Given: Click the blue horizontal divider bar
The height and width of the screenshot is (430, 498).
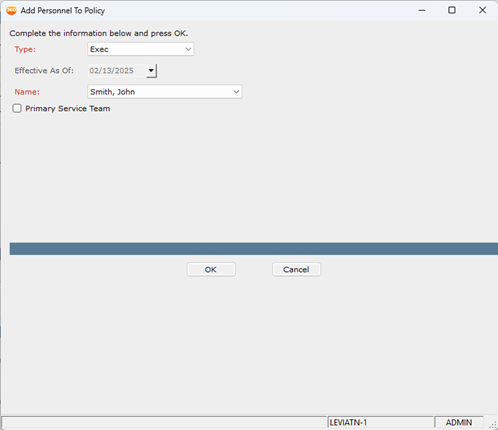Looking at the screenshot, I should [x=254, y=249].
